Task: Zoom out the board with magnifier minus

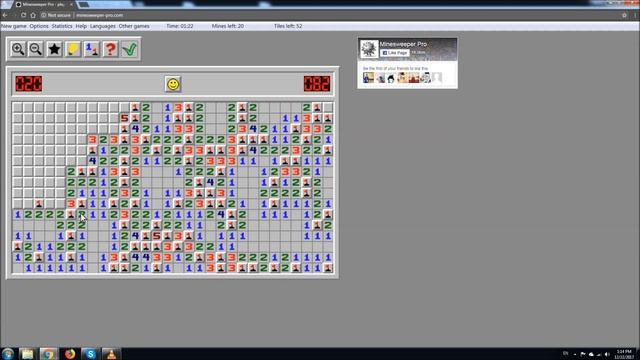Action: click(36, 49)
